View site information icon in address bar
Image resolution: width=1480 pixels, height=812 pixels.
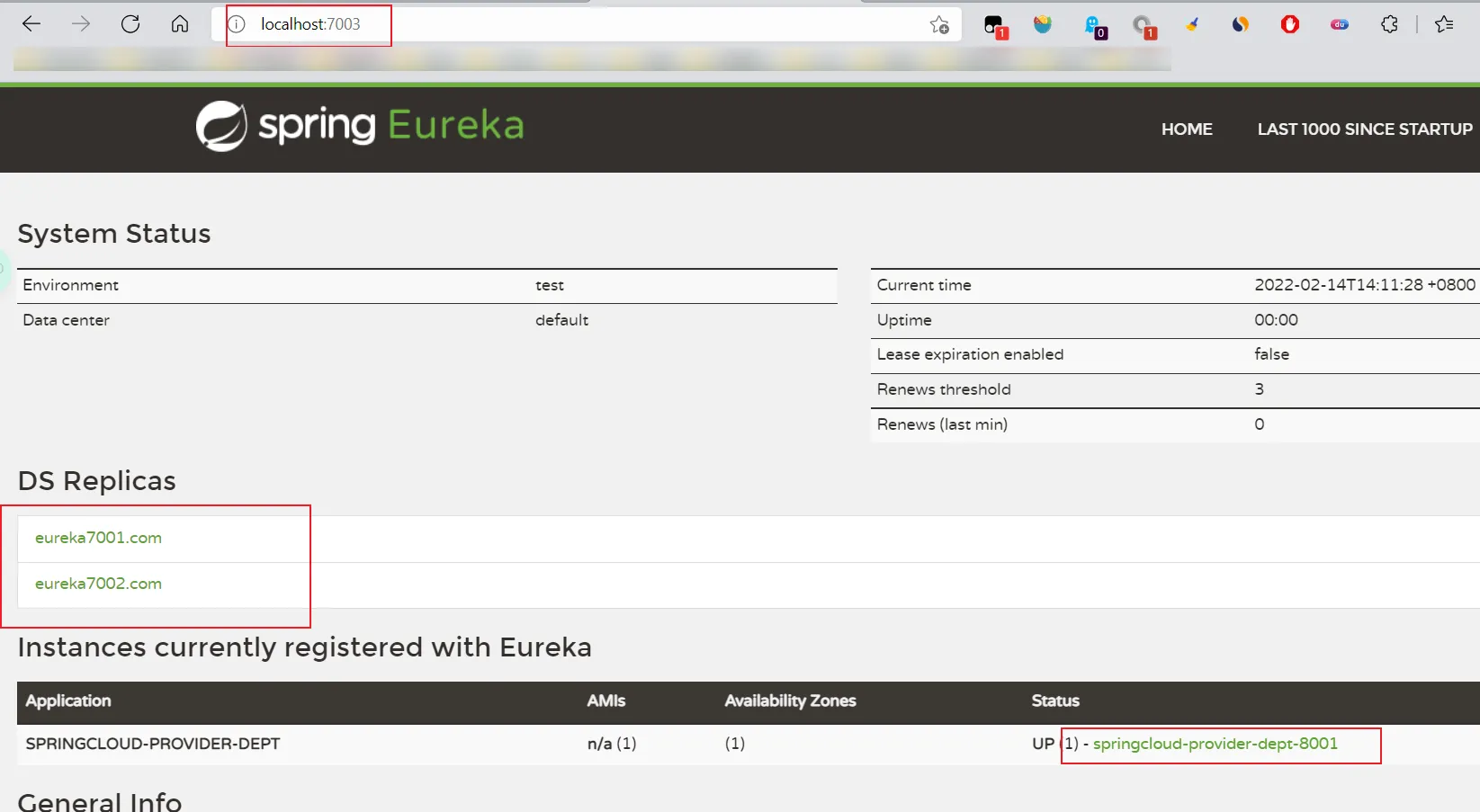tap(237, 24)
